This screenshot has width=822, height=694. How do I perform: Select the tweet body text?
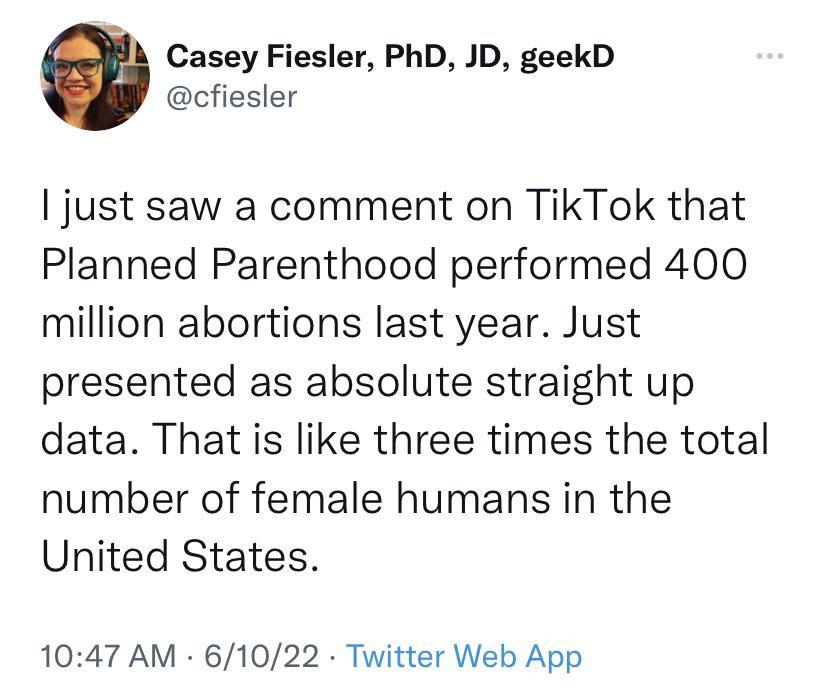(x=400, y=380)
